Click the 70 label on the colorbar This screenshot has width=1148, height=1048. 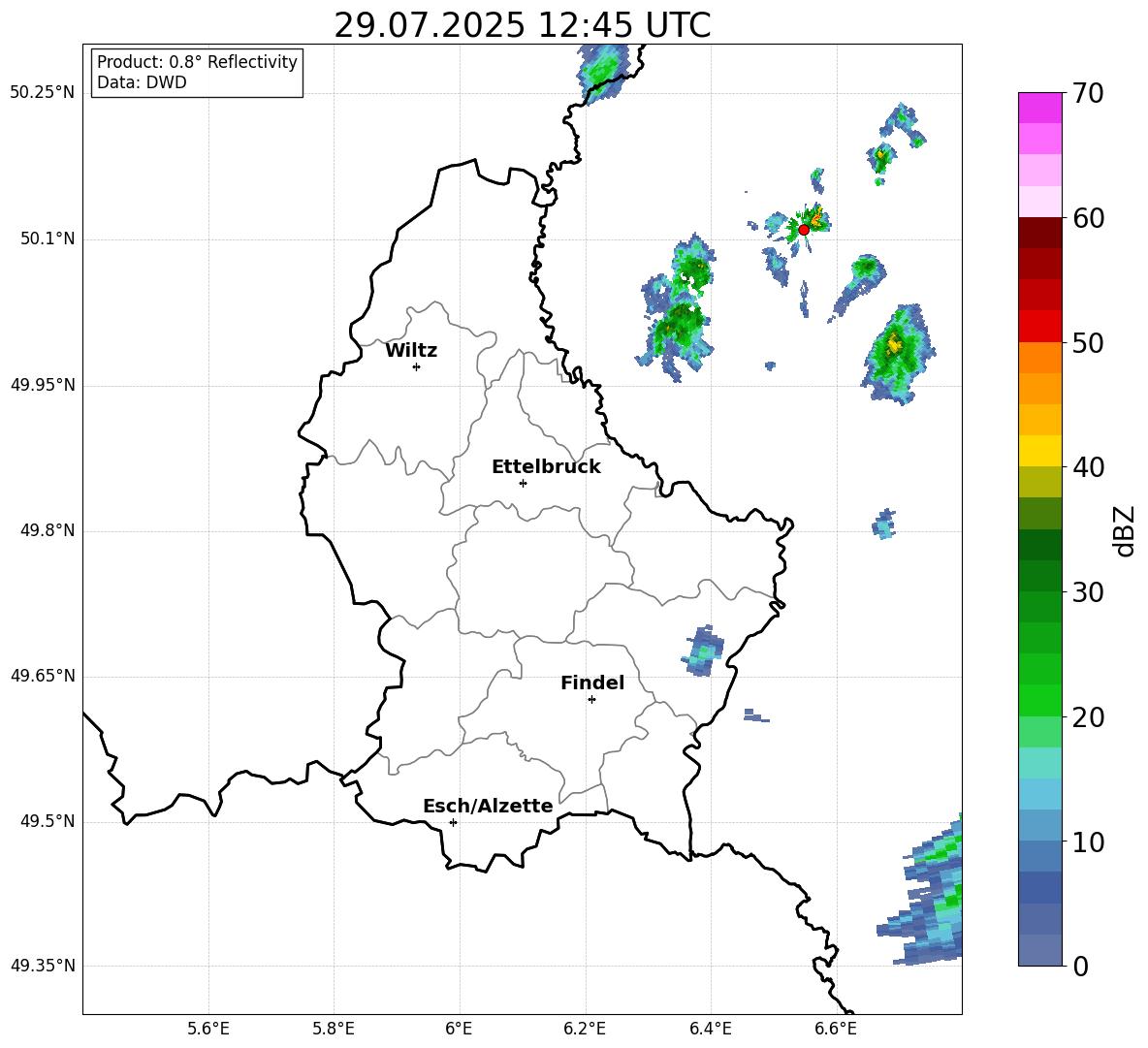tap(1088, 93)
